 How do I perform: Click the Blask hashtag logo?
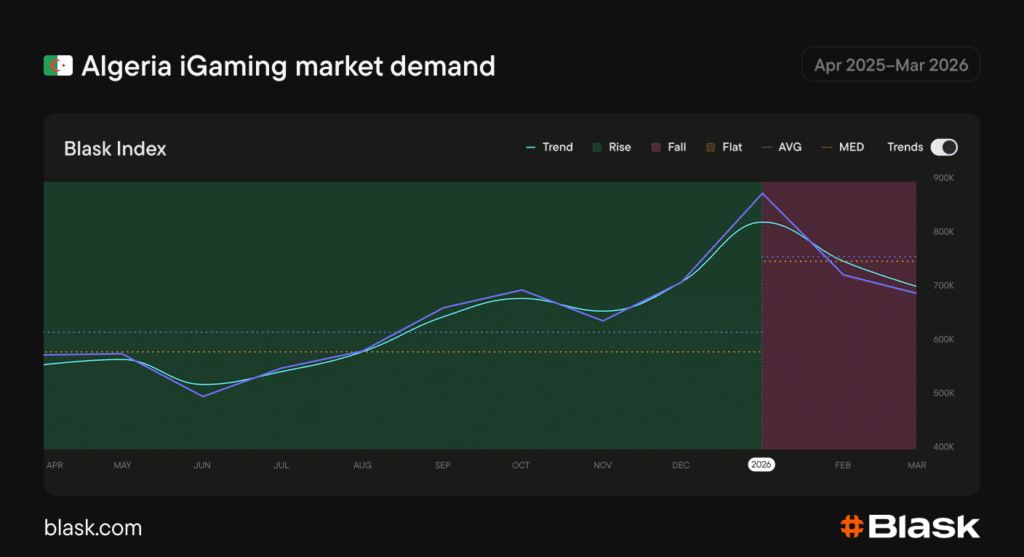coord(851,526)
